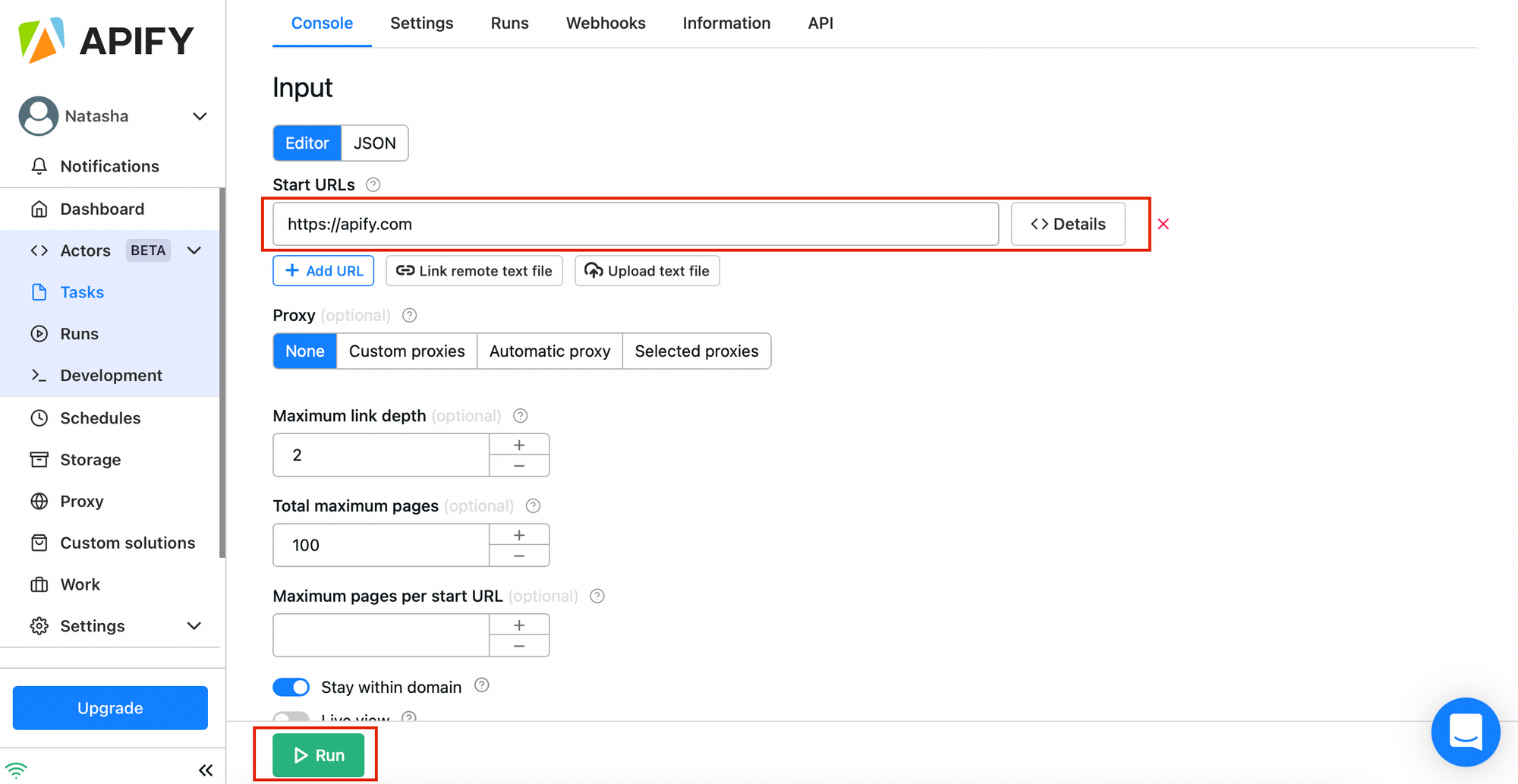The height and width of the screenshot is (784, 1518).
Task: Open the chat support bubble
Action: [1466, 732]
